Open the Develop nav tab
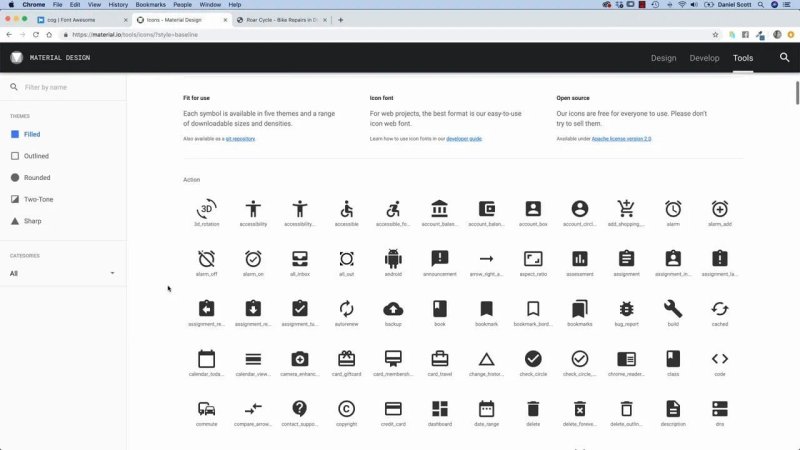 (704, 58)
